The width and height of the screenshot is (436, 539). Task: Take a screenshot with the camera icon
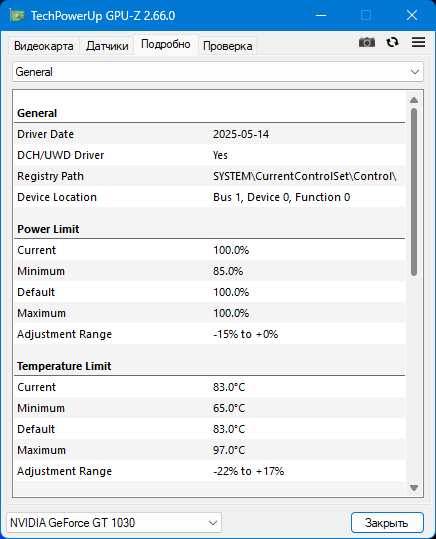[367, 42]
